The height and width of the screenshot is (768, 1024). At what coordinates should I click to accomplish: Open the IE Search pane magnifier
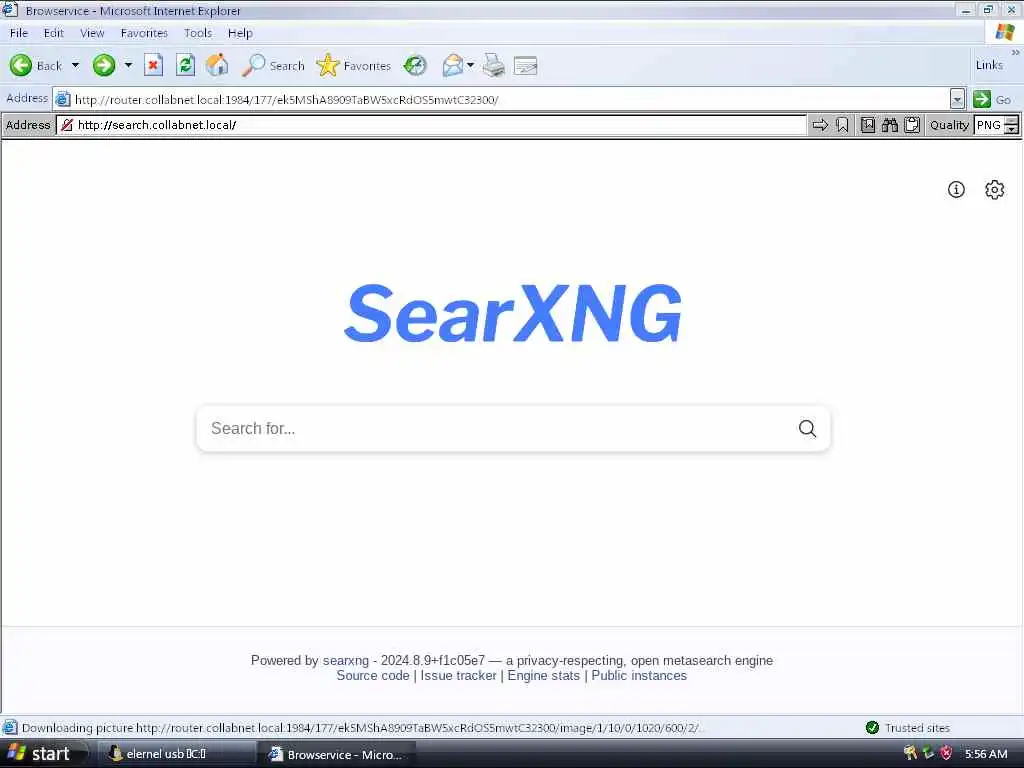(273, 65)
